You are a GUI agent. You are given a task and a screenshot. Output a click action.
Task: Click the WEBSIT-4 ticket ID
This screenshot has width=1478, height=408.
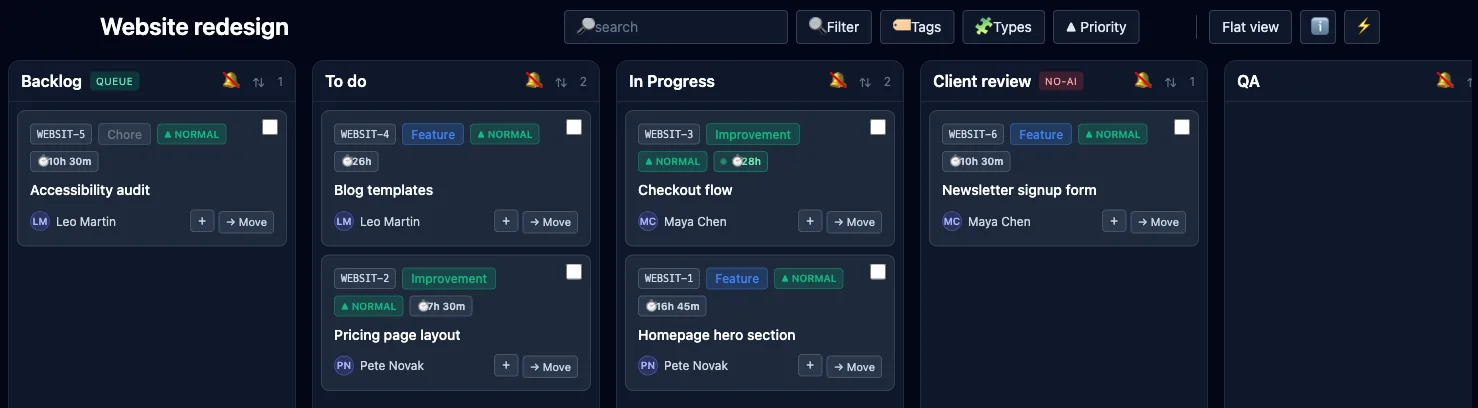pos(365,134)
